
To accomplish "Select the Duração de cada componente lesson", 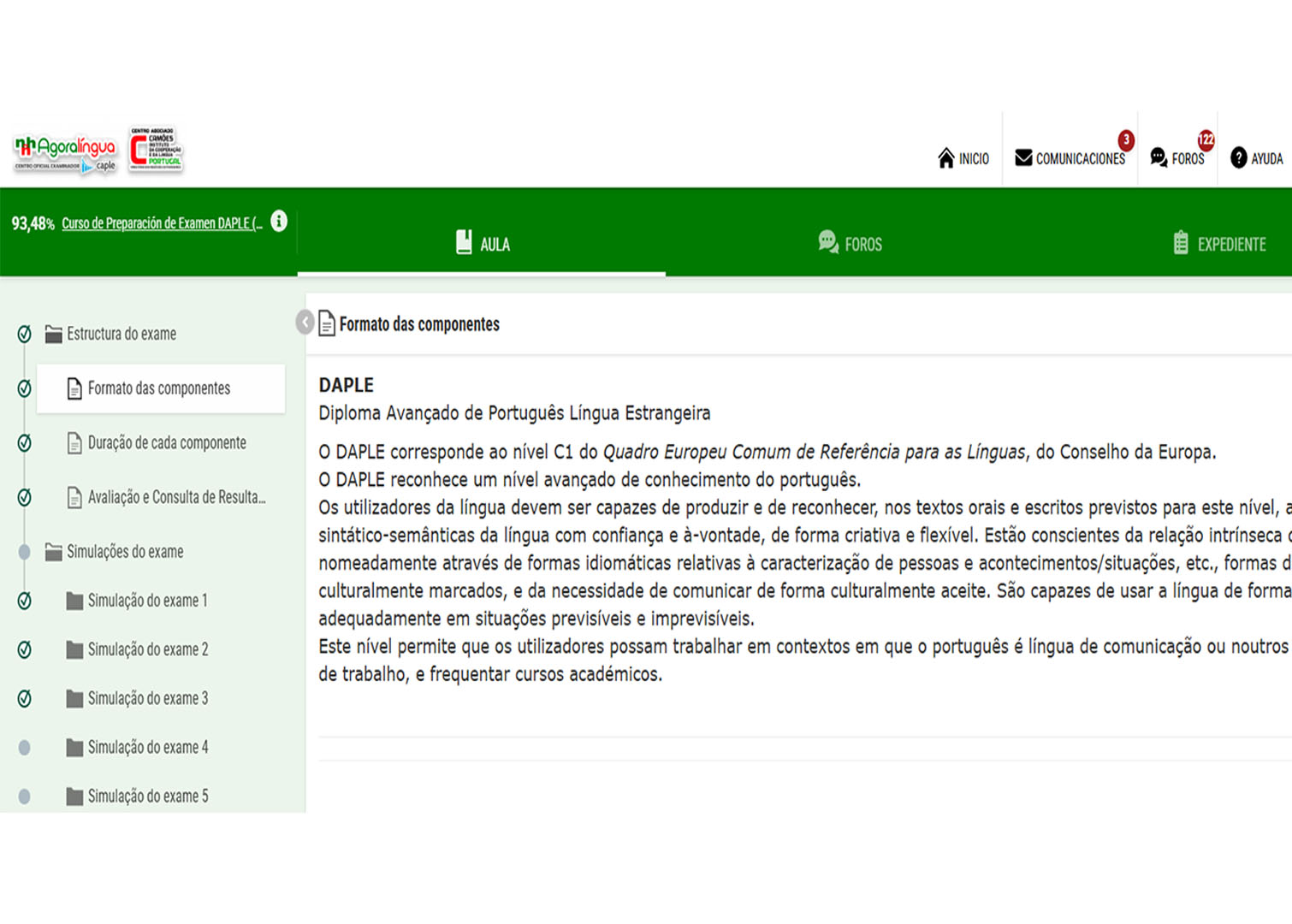I will [x=167, y=443].
